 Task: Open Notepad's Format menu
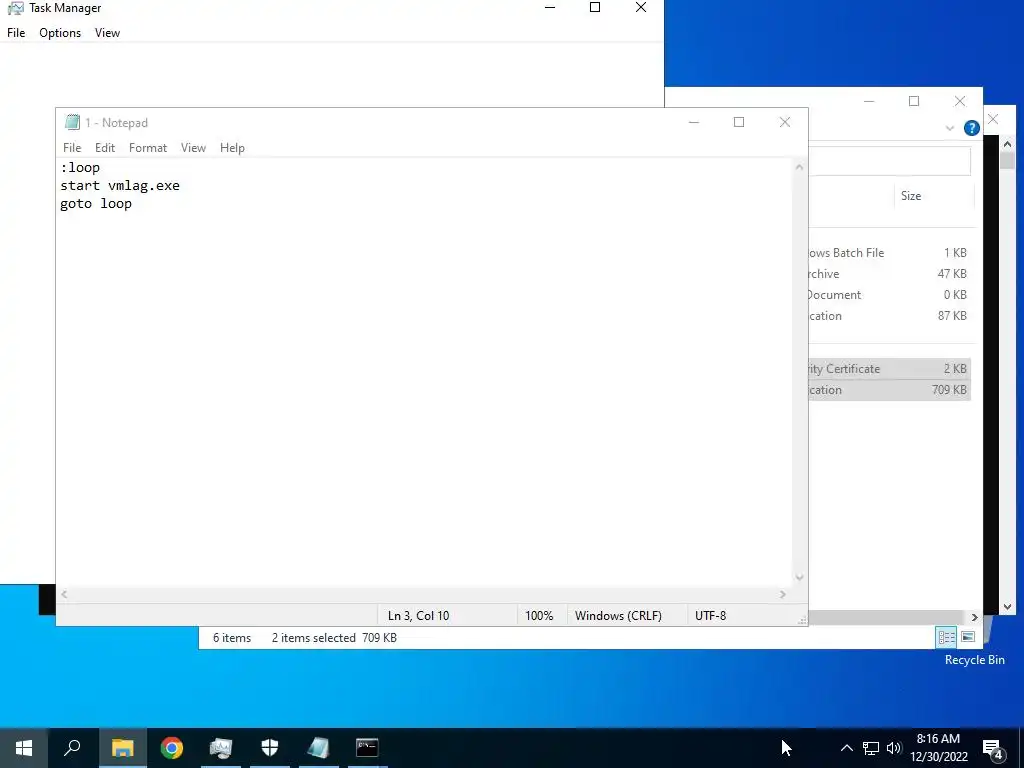(148, 148)
